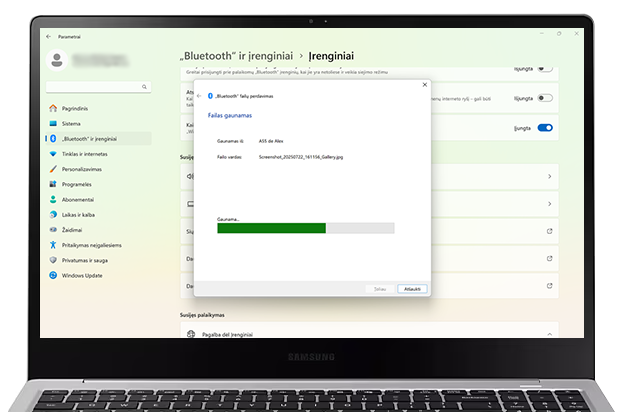The width and height of the screenshot is (623, 412).
Task: Click Atšaukti to cancel file transfer
Action: click(412, 288)
